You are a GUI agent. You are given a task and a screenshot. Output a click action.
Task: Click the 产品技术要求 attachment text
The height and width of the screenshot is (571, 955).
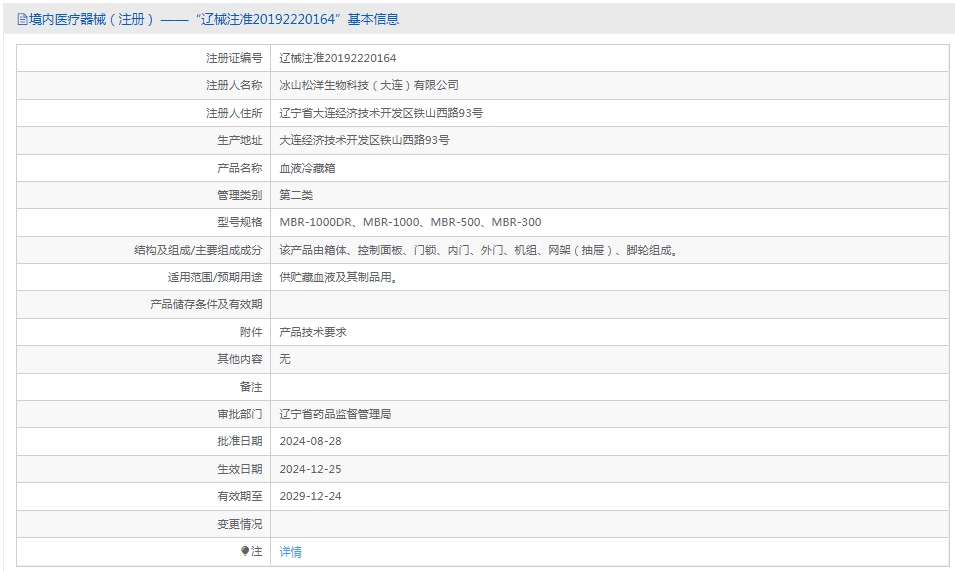pyautogui.click(x=313, y=332)
